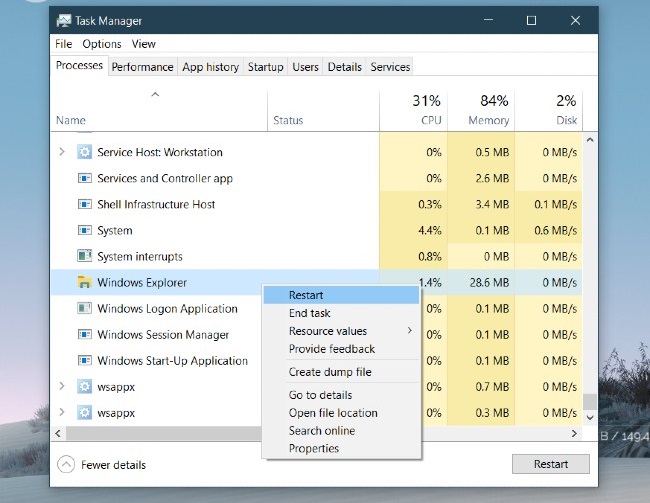Click the Restart button at bottom right
The height and width of the screenshot is (503, 650).
tap(551, 464)
